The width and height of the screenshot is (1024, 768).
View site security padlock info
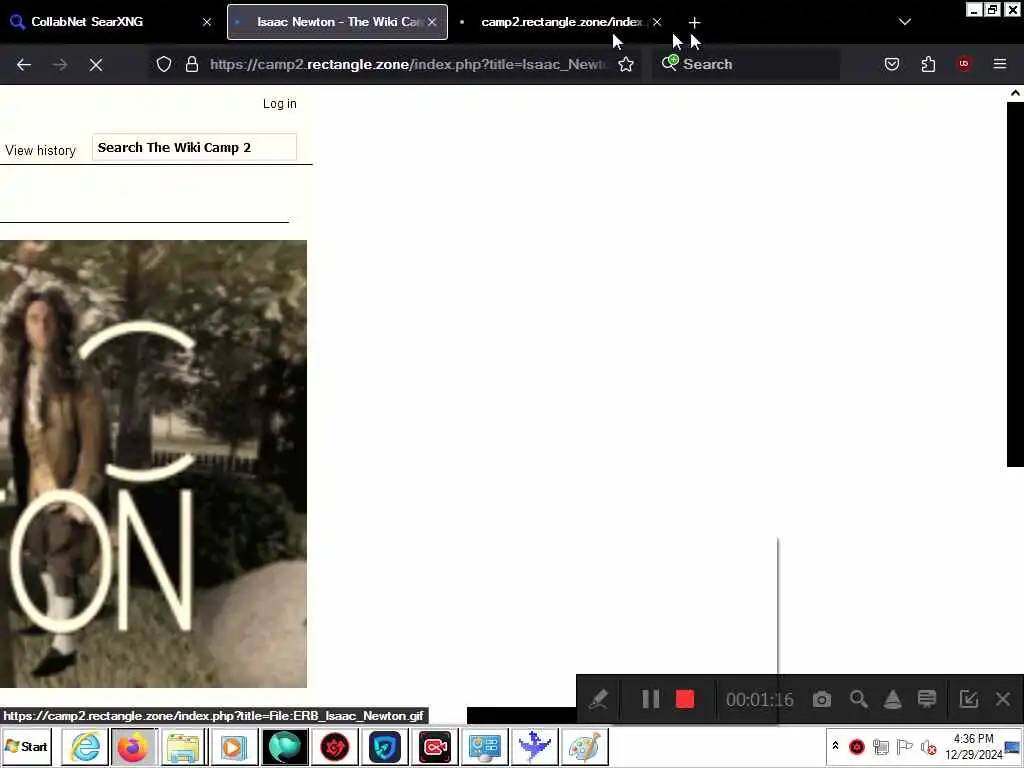(x=191, y=64)
